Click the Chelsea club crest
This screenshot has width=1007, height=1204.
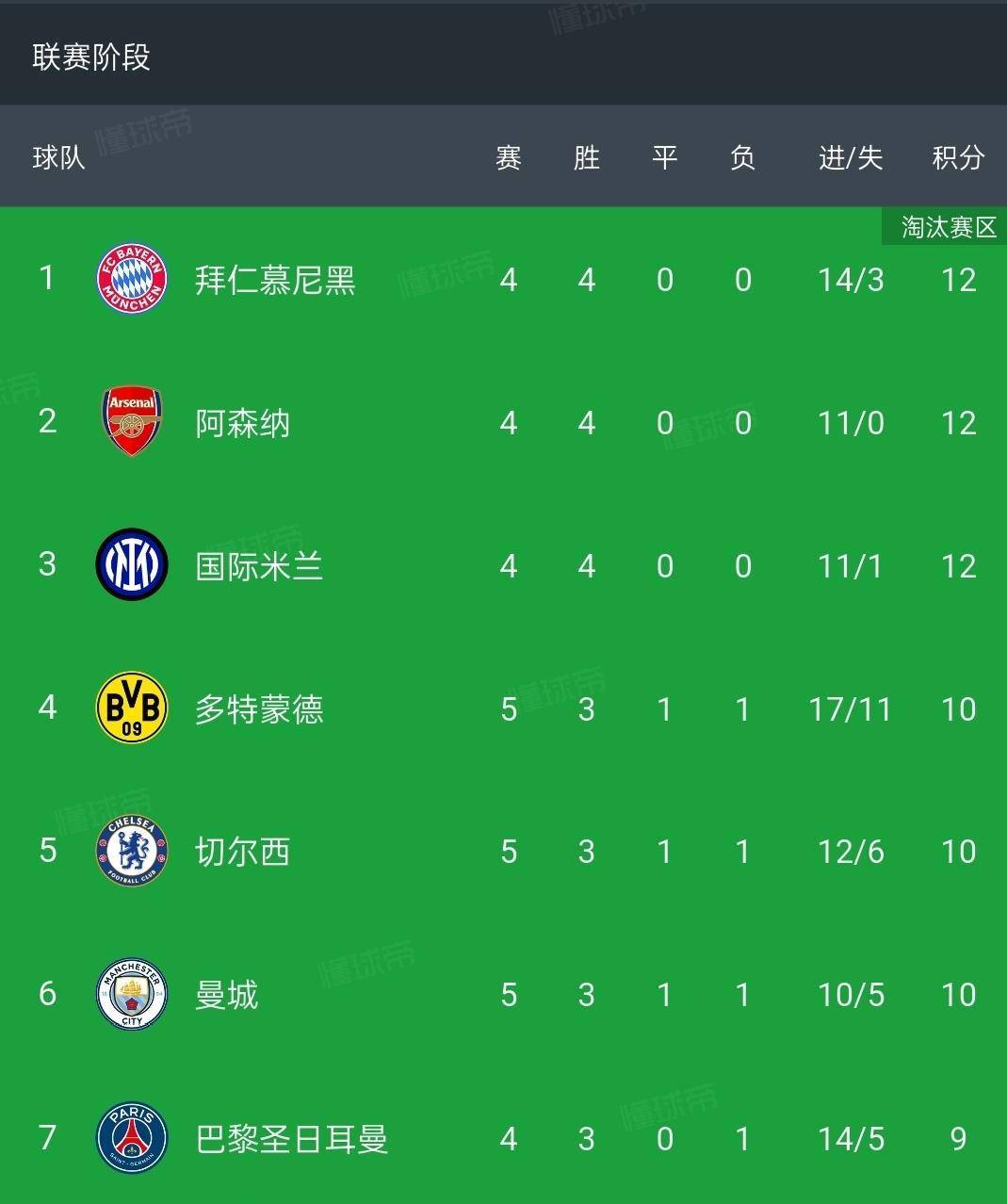click(x=132, y=852)
